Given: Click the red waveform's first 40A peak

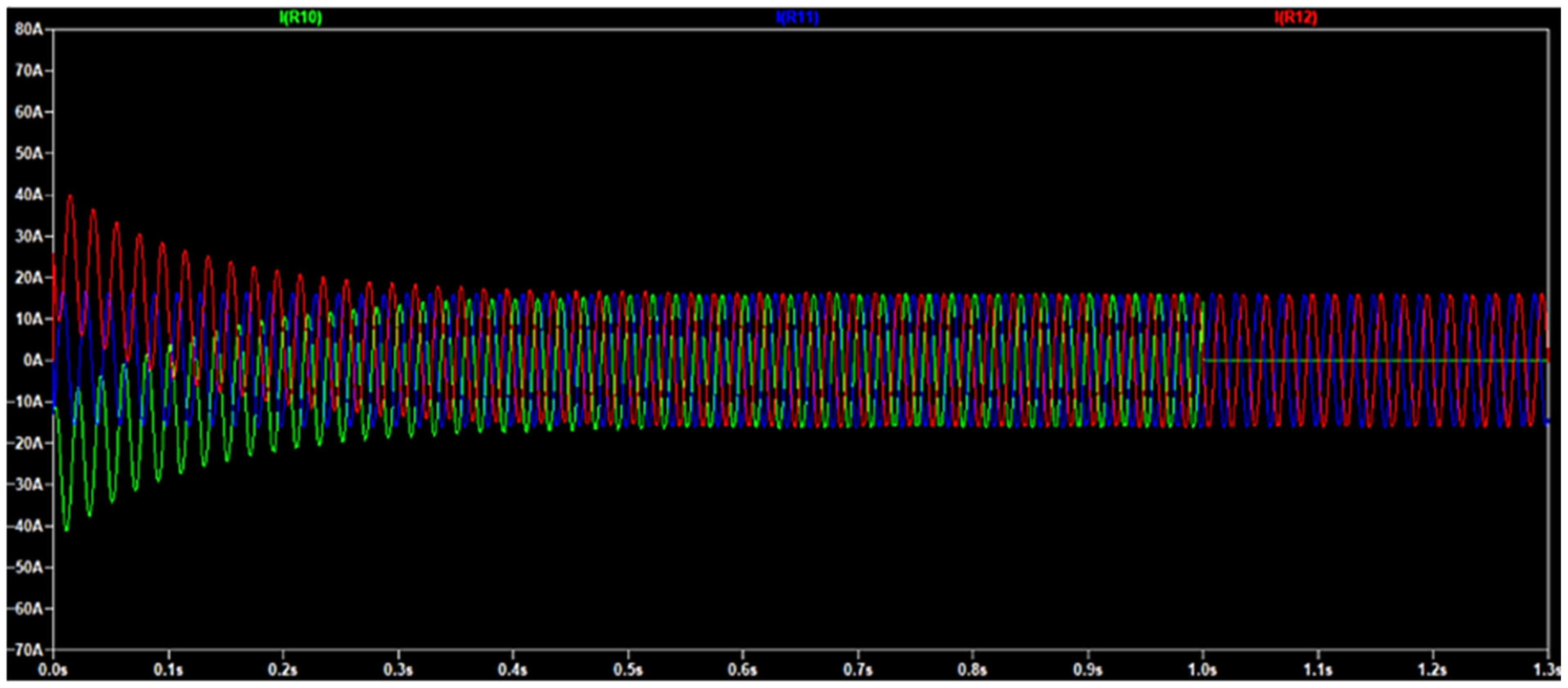Looking at the screenshot, I should tap(71, 196).
